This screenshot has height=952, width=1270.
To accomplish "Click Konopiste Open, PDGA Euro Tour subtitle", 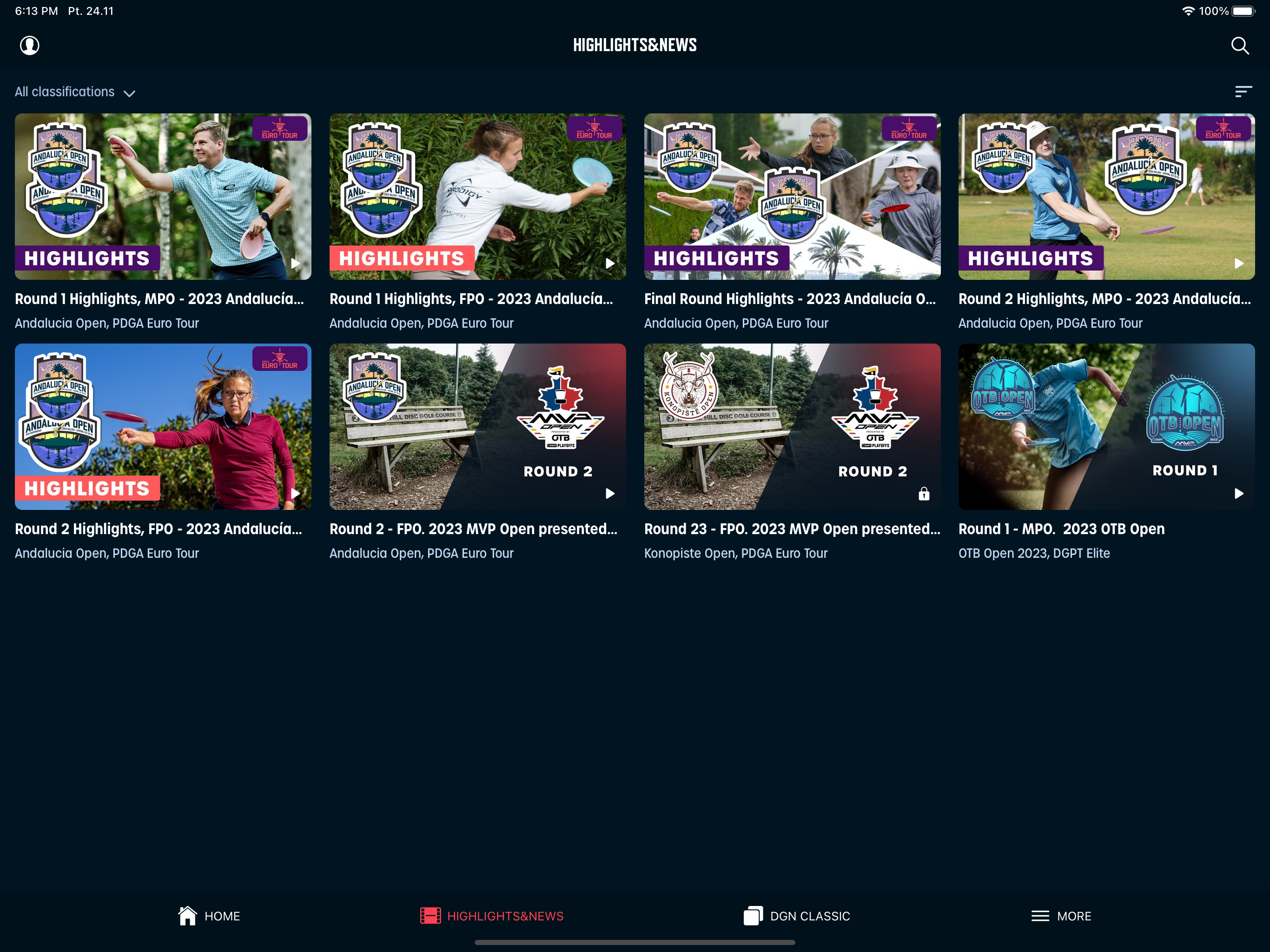I will [x=735, y=553].
